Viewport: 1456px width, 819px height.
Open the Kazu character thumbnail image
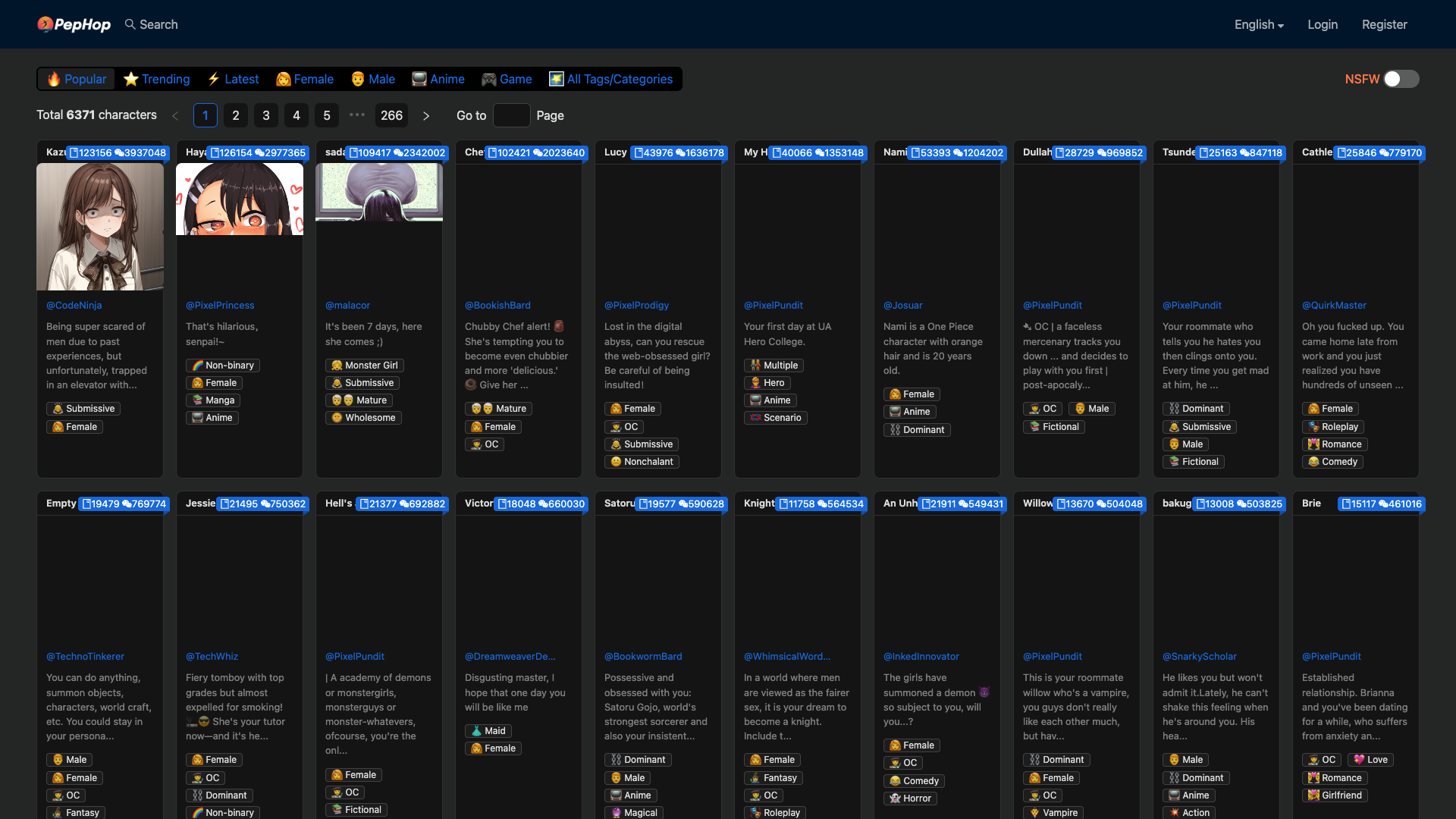[x=100, y=227]
